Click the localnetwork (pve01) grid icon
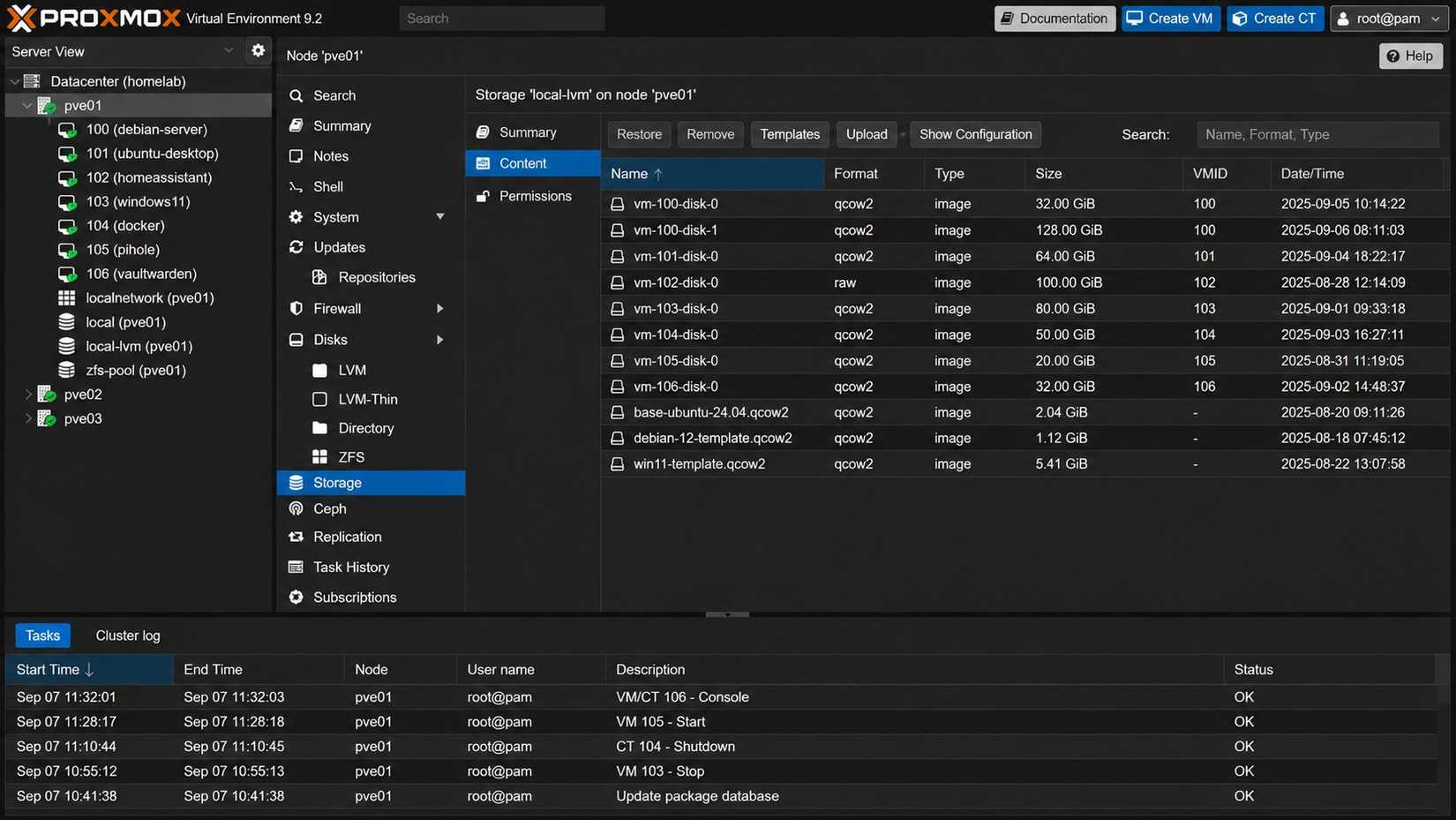The image size is (1456, 820). pos(66,298)
